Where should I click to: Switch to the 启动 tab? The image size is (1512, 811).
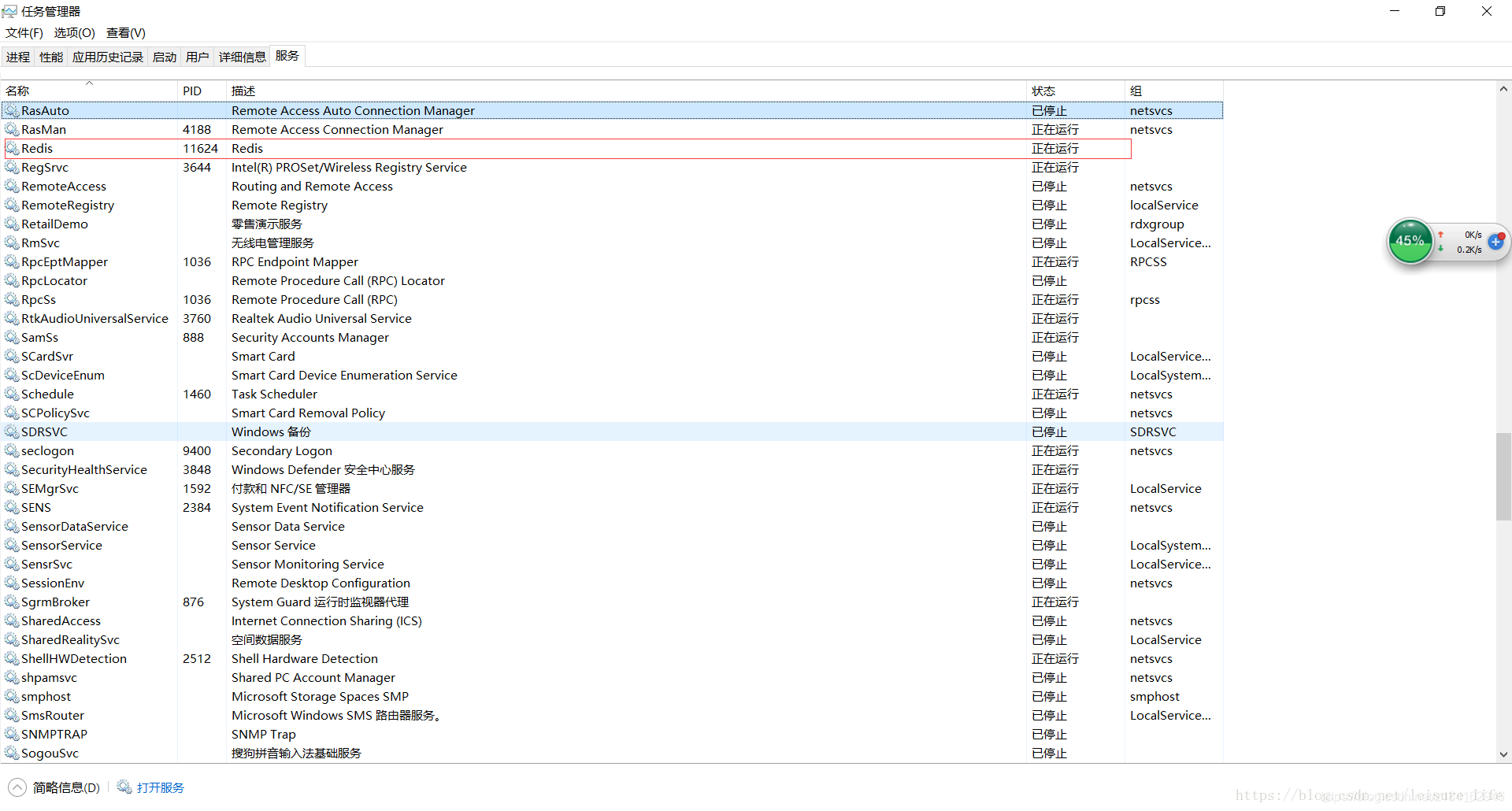tap(165, 57)
